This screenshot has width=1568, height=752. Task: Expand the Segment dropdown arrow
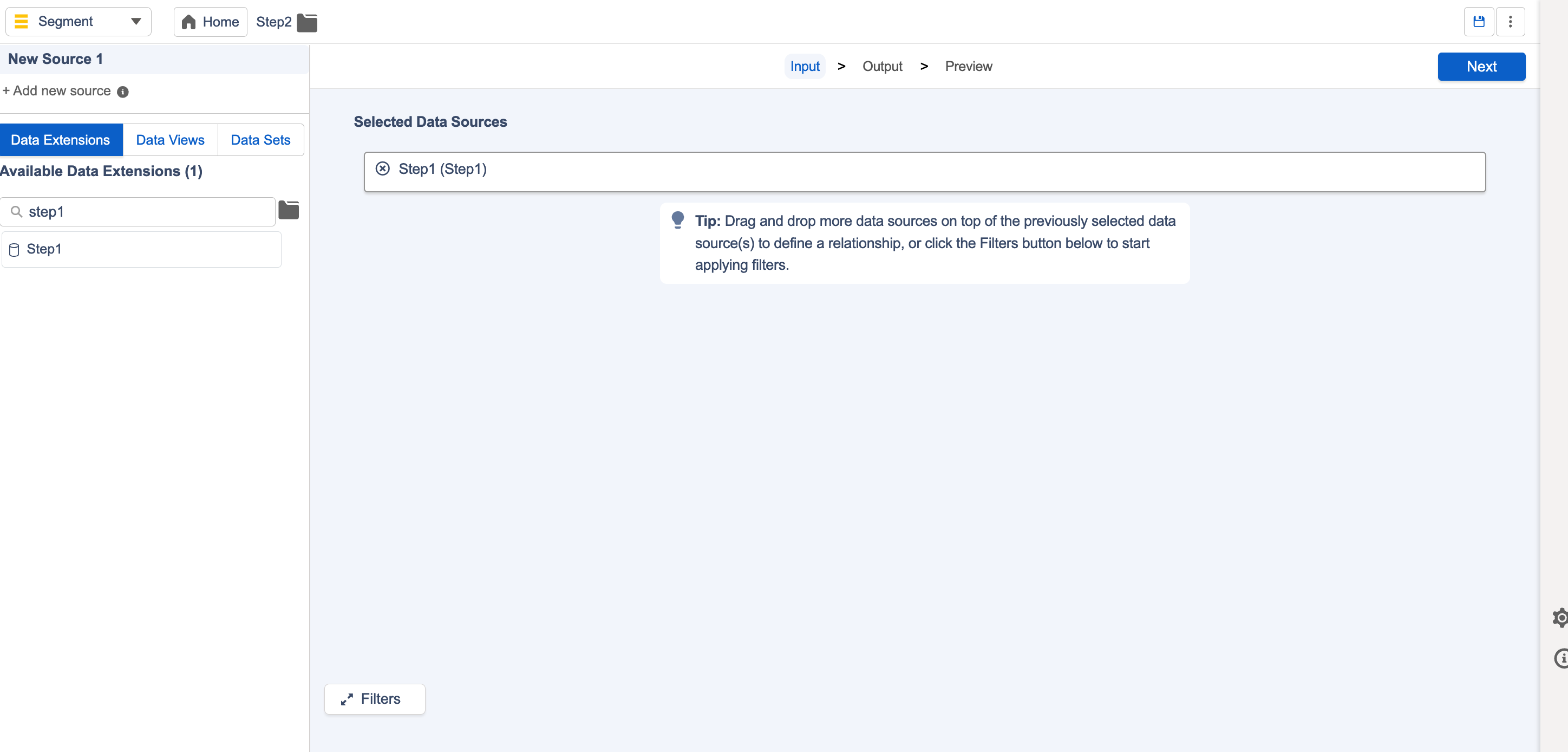click(x=136, y=21)
